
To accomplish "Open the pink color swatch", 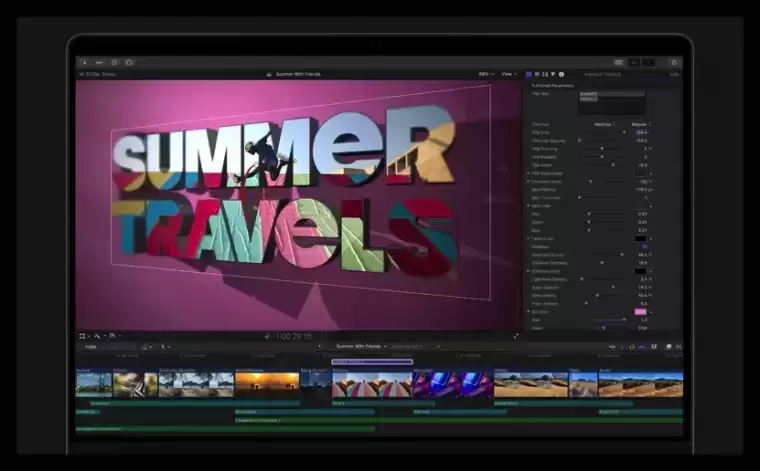I will point(640,312).
